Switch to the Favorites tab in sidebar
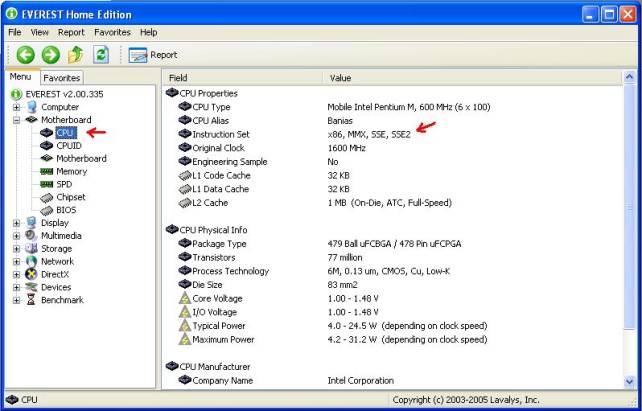Viewport: 642px width, 411px height. 62,77
